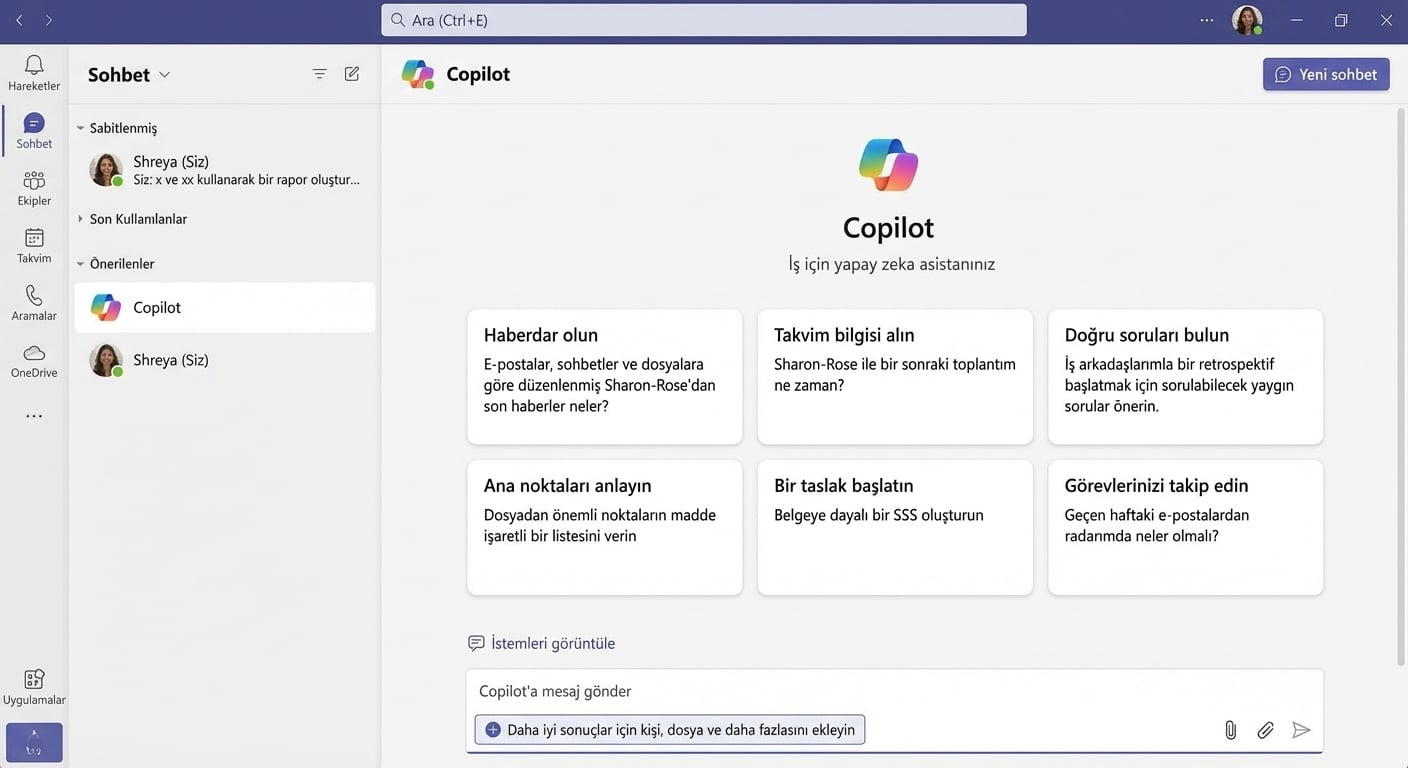
Task: Open the chat filter icon
Action: [x=319, y=73]
